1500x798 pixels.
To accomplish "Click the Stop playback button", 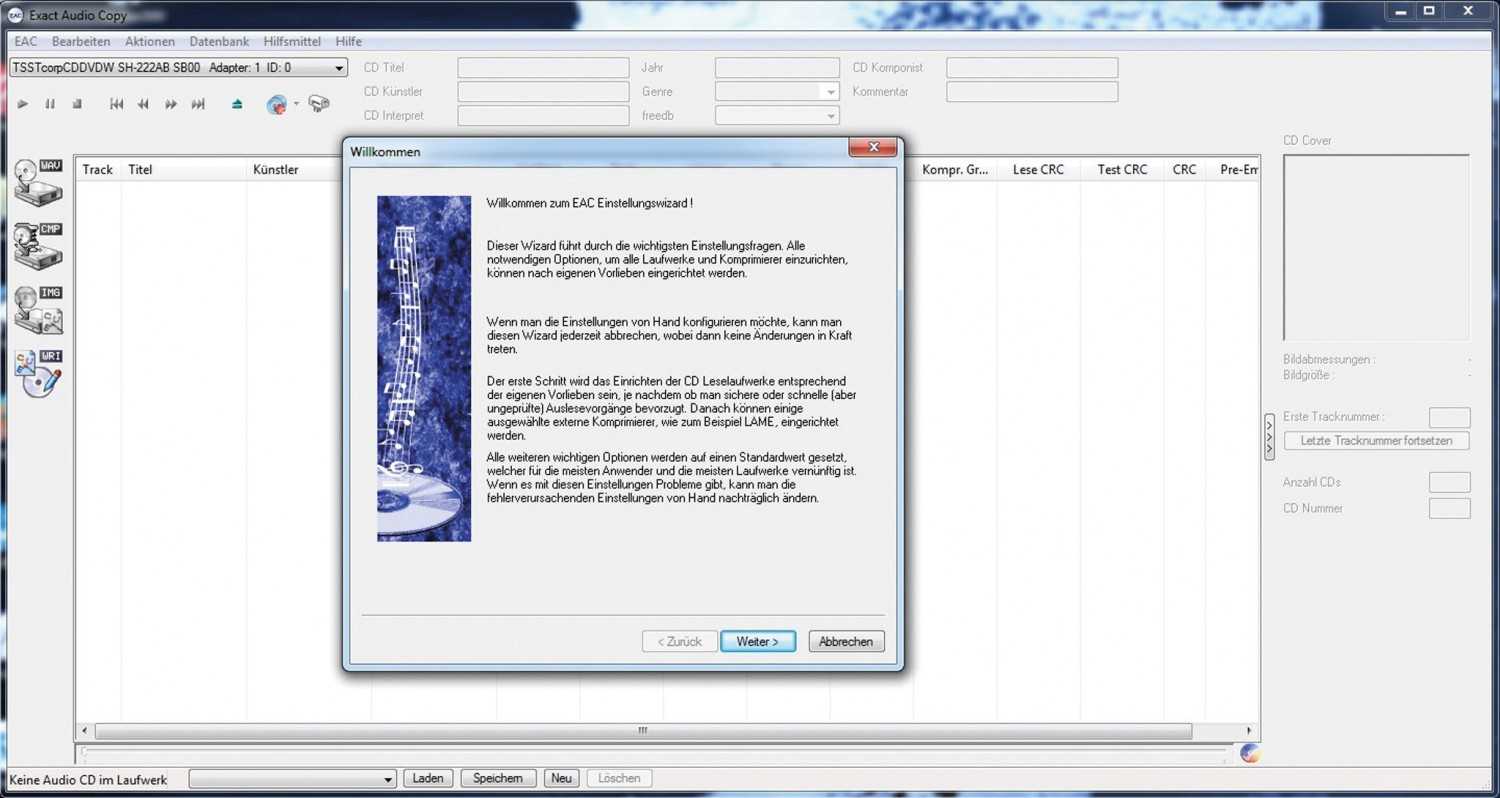I will (x=77, y=104).
